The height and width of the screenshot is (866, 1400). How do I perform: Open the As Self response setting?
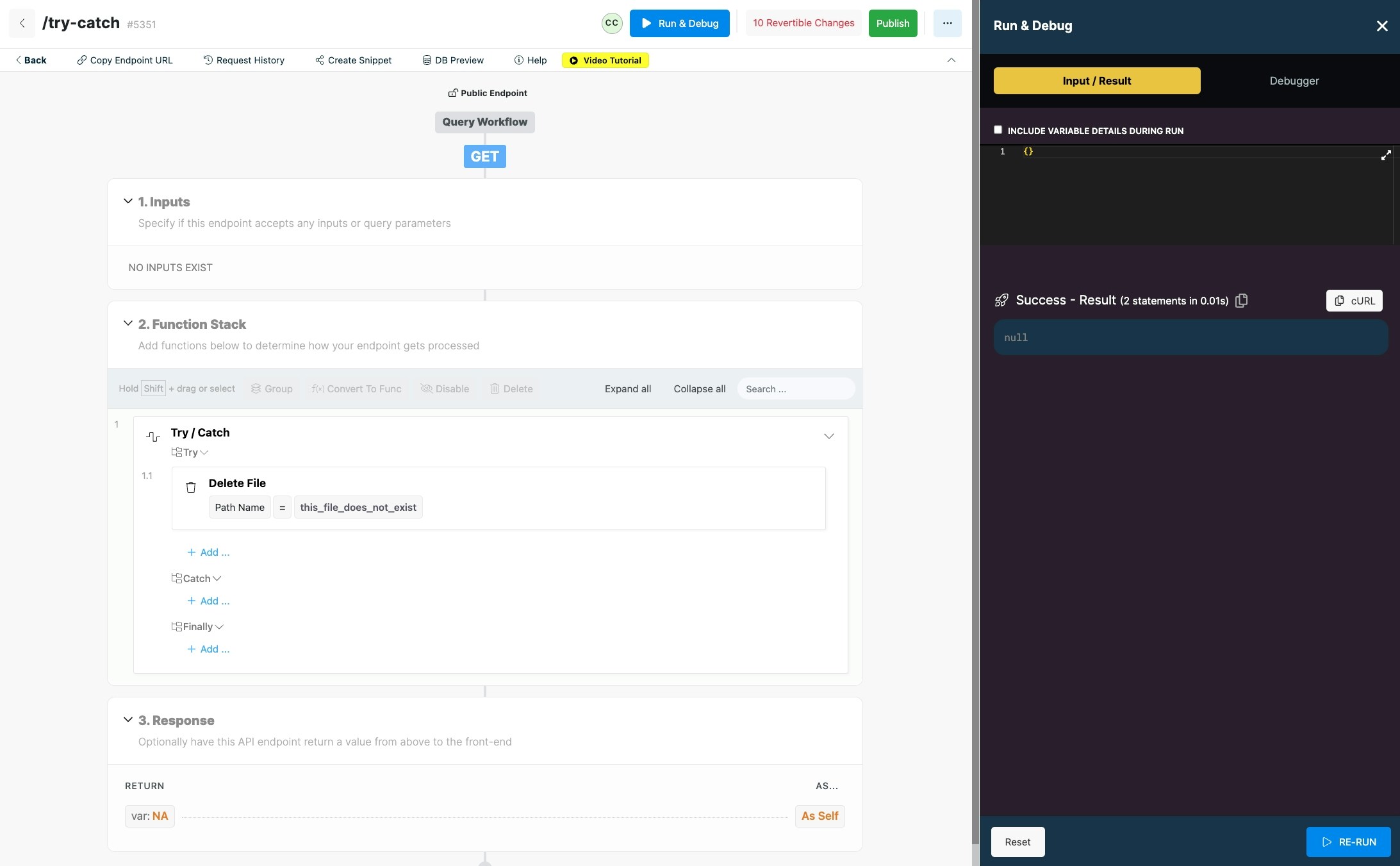(819, 816)
